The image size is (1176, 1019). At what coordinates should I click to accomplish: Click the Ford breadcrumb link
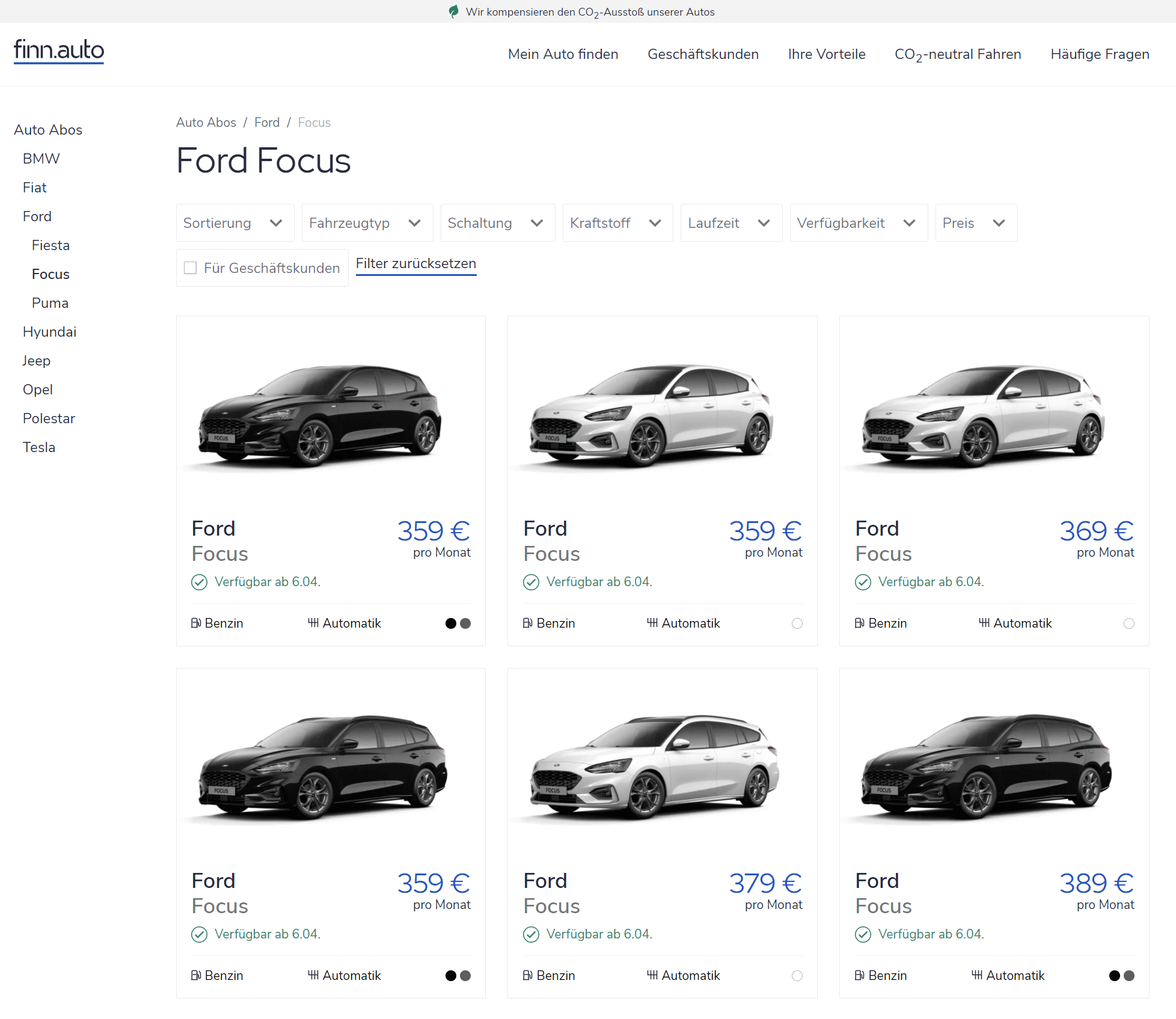point(267,123)
